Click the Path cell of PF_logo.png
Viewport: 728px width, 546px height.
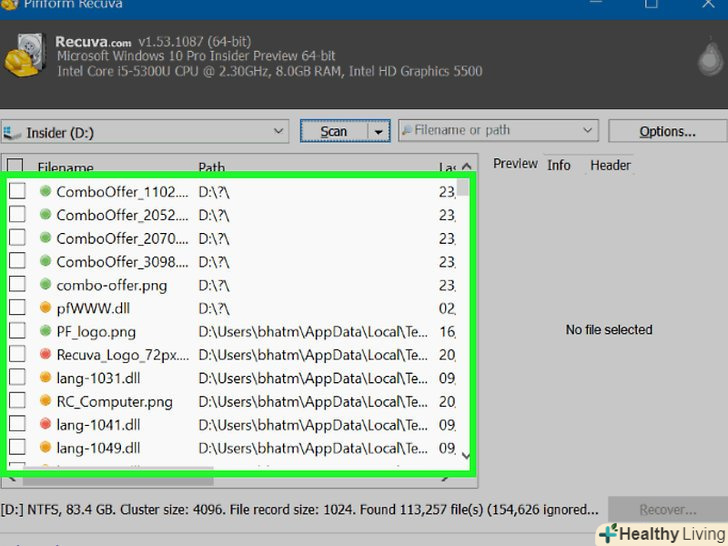[x=313, y=332]
